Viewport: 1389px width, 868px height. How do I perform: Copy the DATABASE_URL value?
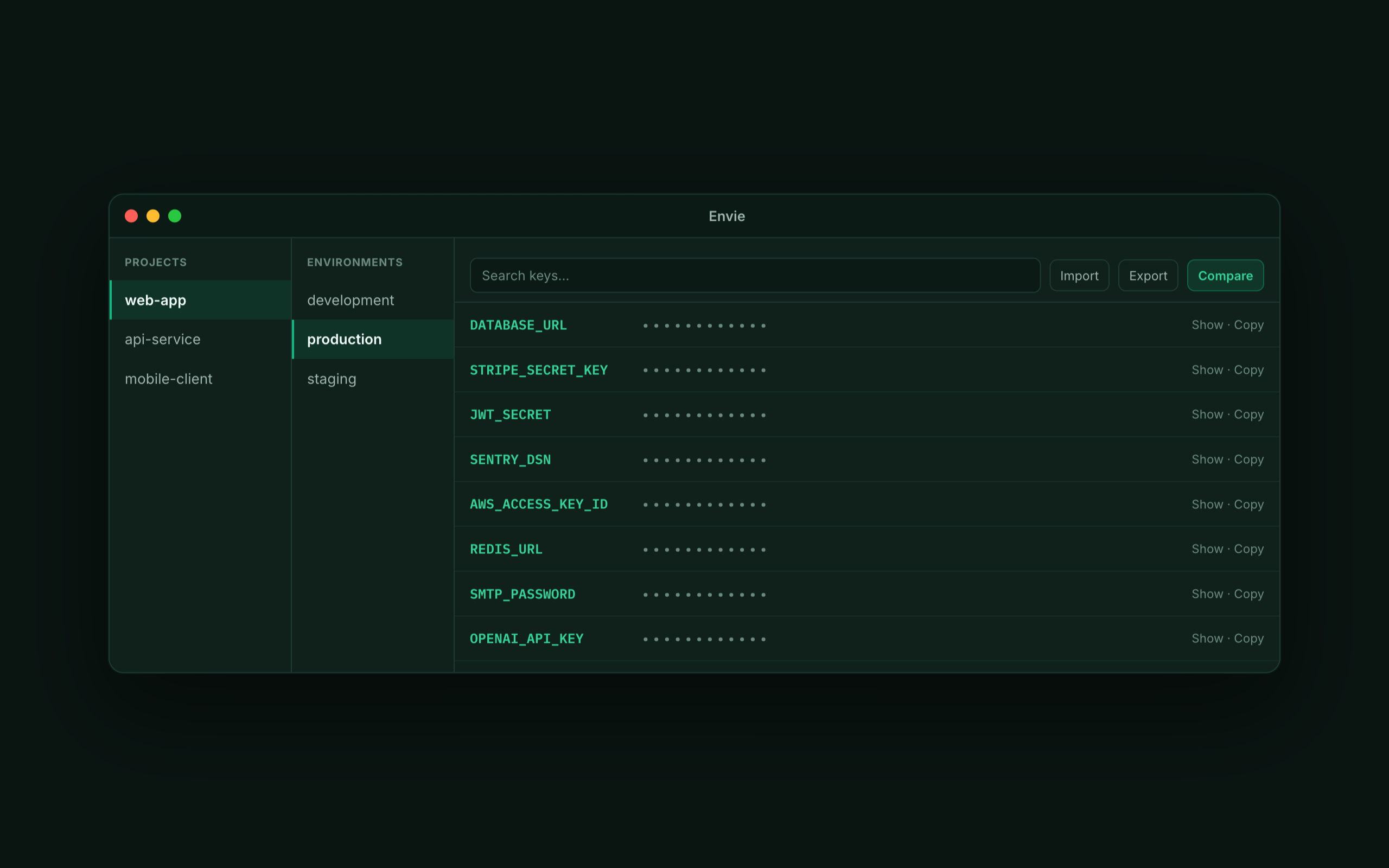[x=1249, y=325]
